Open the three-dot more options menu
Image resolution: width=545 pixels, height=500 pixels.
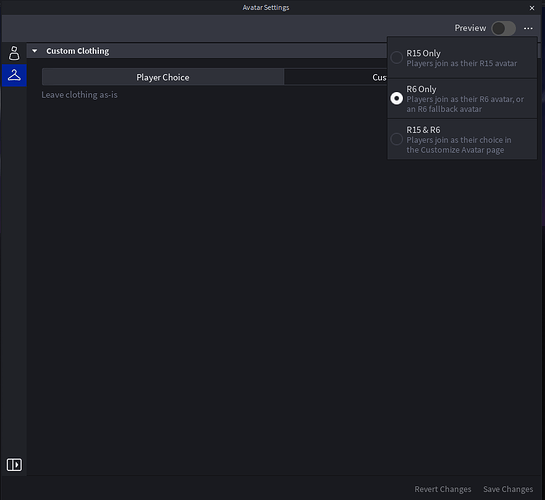click(528, 28)
